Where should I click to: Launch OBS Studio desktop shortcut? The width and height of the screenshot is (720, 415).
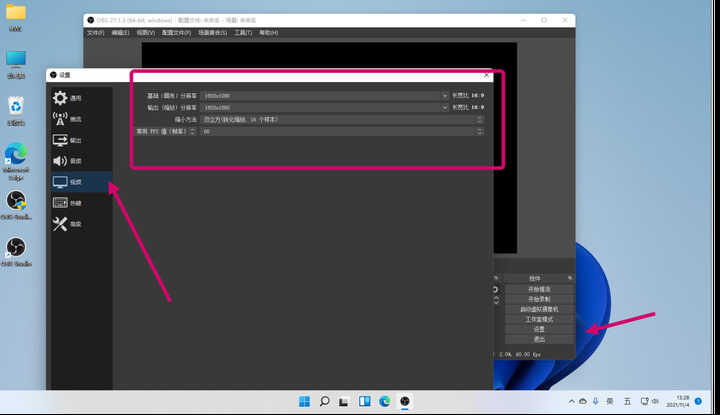coord(16,251)
